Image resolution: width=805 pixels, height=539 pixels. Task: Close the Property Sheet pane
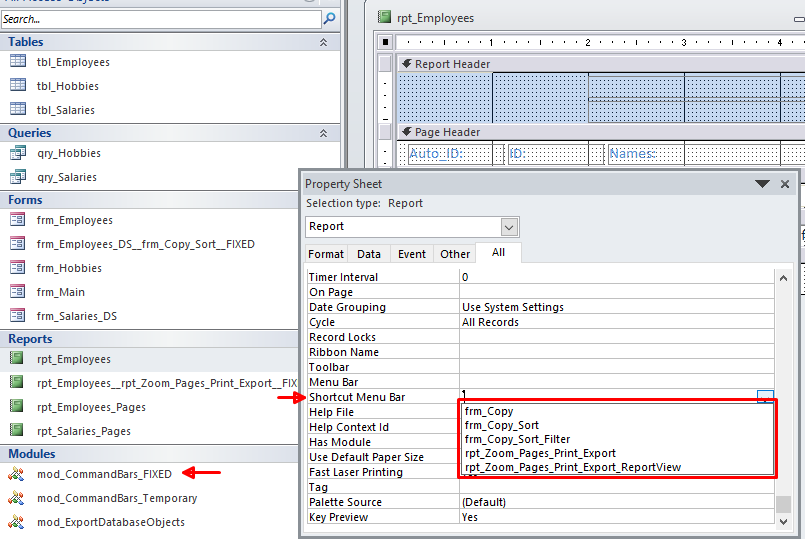click(x=785, y=184)
